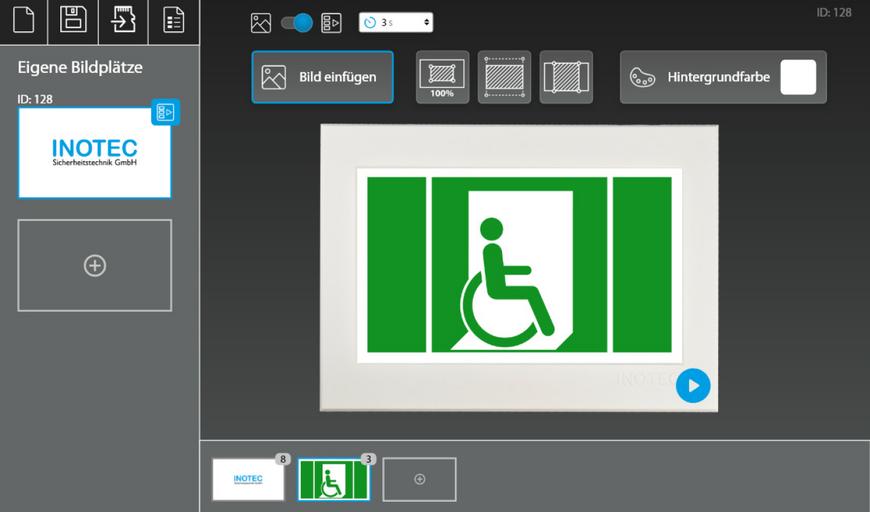The width and height of the screenshot is (870, 512).
Task: Click the slideshow mode icon beside the toggle
Action: tap(332, 23)
